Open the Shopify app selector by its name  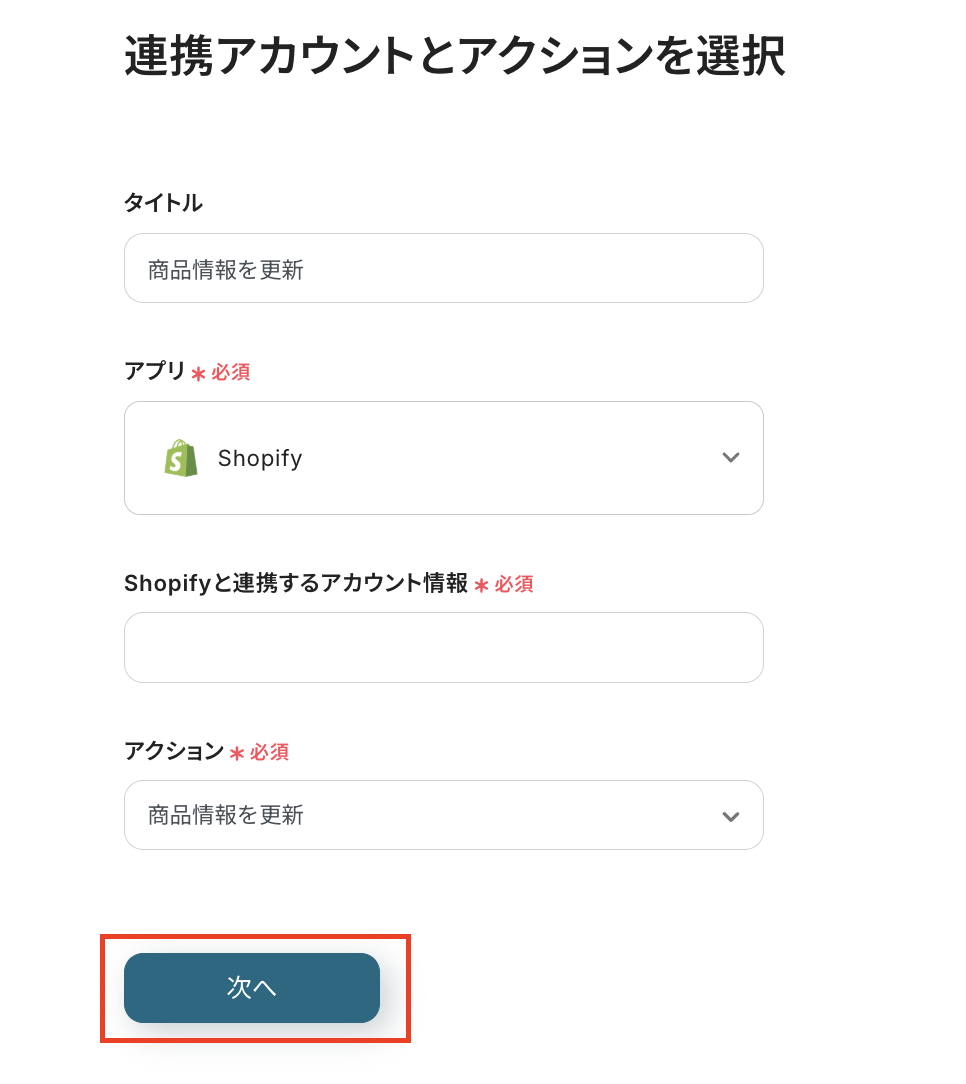point(260,458)
